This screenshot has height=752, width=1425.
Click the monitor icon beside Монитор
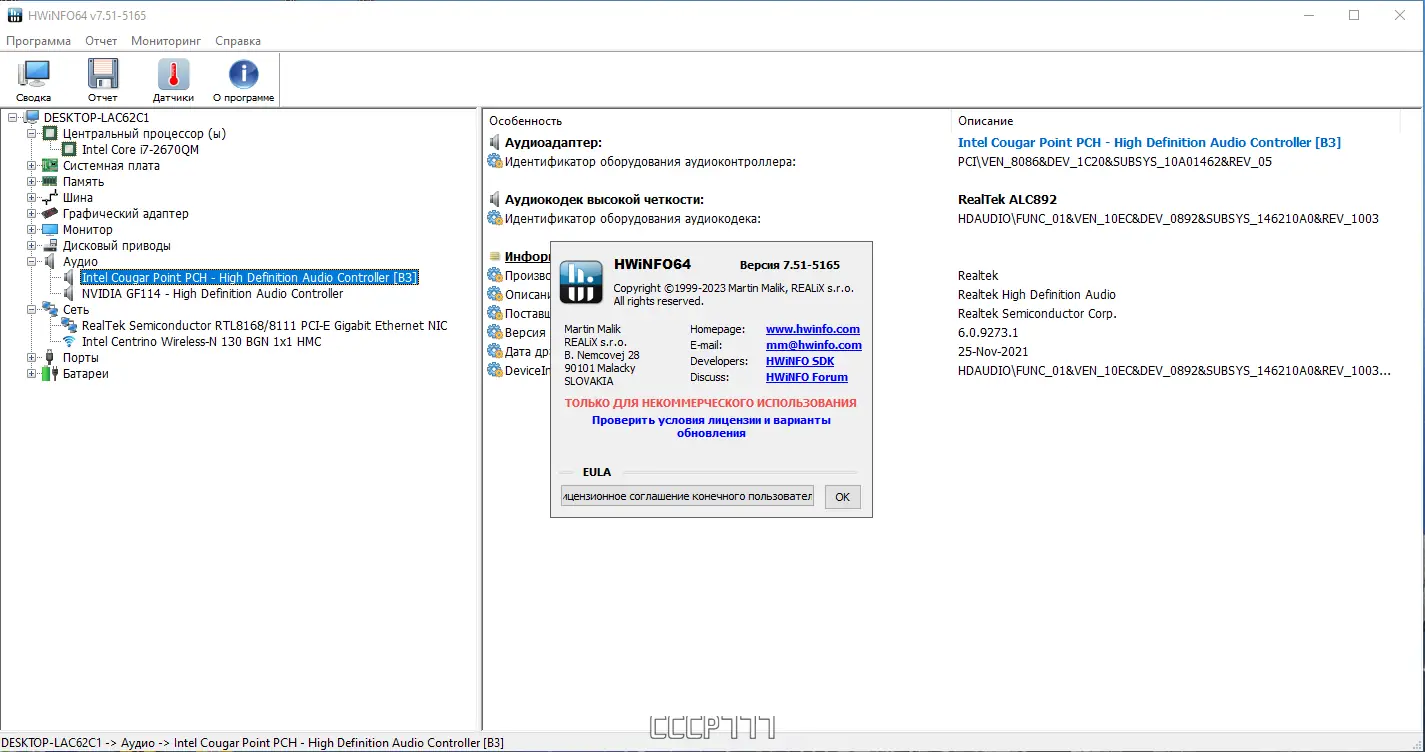(x=50, y=230)
